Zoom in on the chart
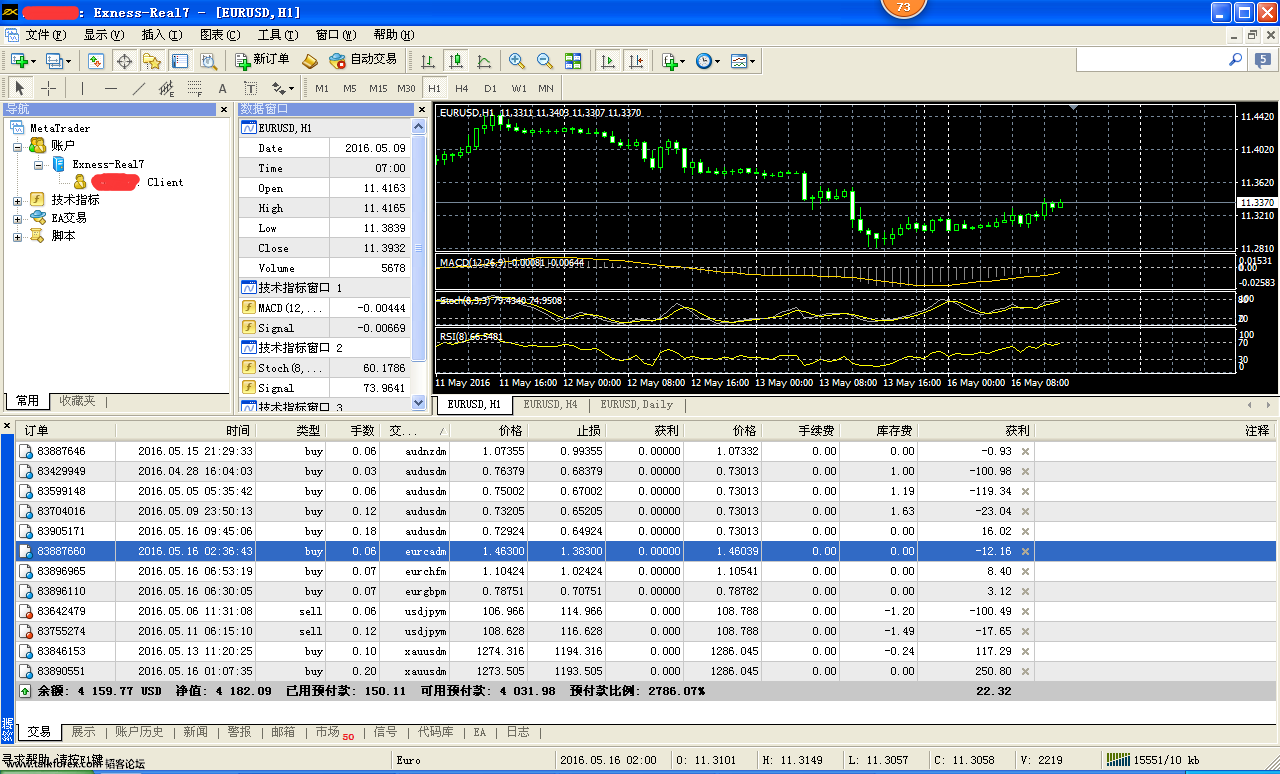The height and width of the screenshot is (774, 1280). [517, 61]
